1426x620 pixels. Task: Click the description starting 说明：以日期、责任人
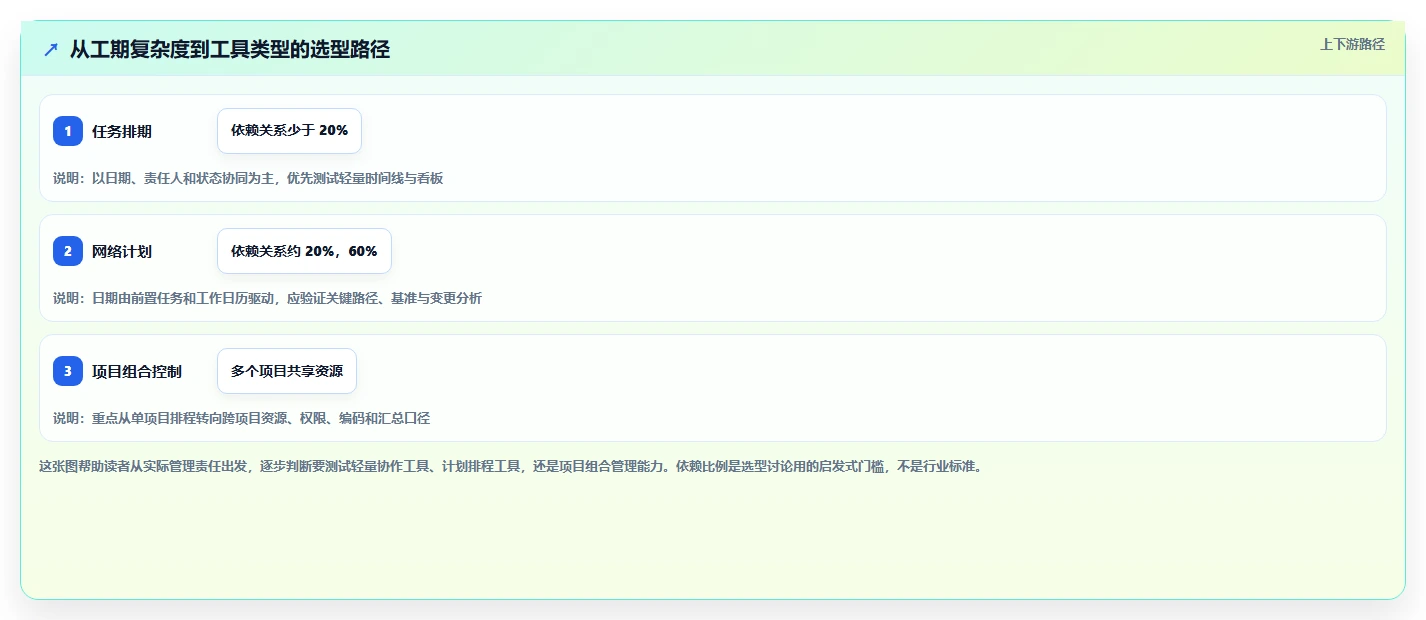click(248, 178)
